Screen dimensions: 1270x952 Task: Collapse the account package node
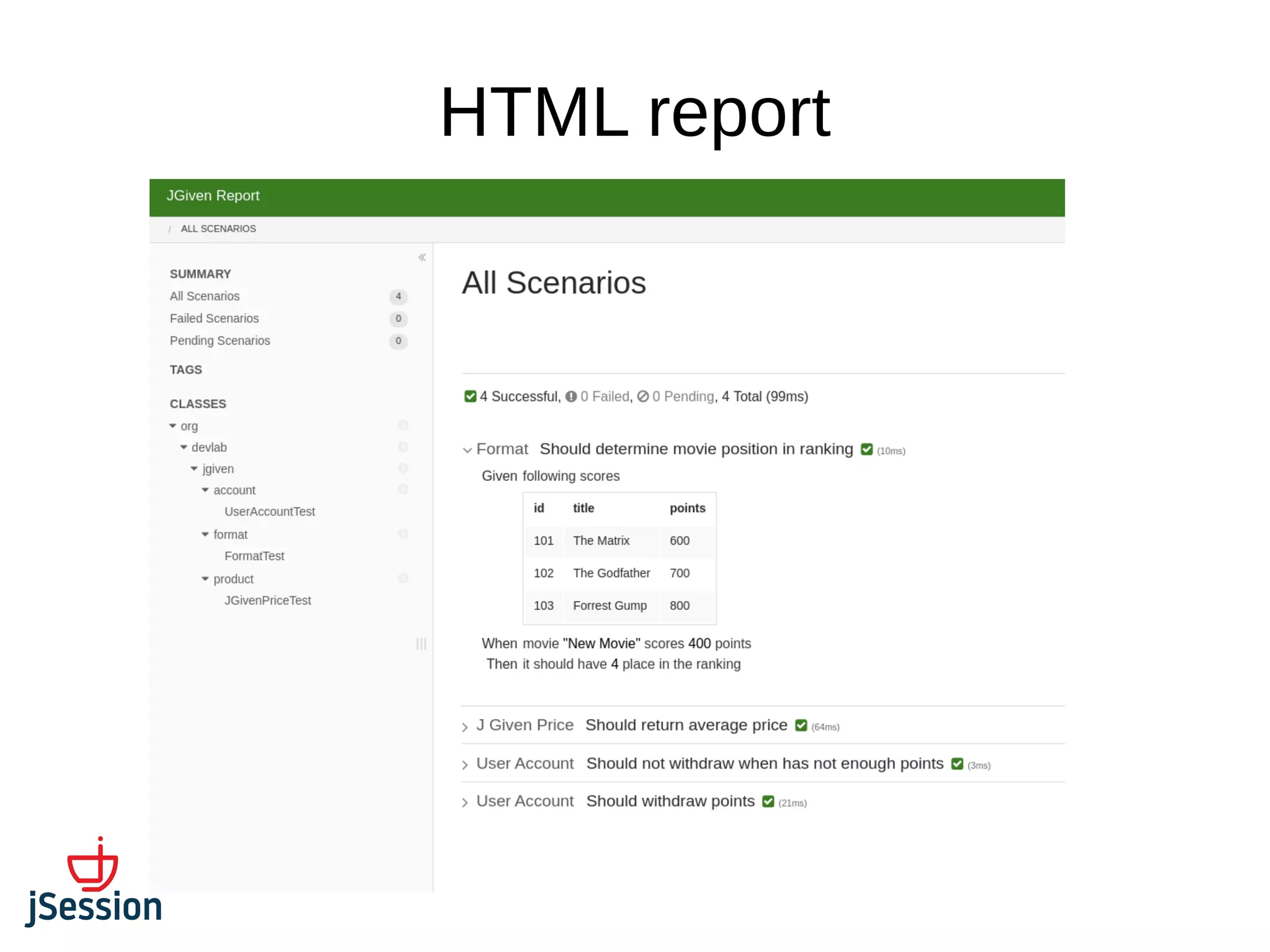[205, 490]
